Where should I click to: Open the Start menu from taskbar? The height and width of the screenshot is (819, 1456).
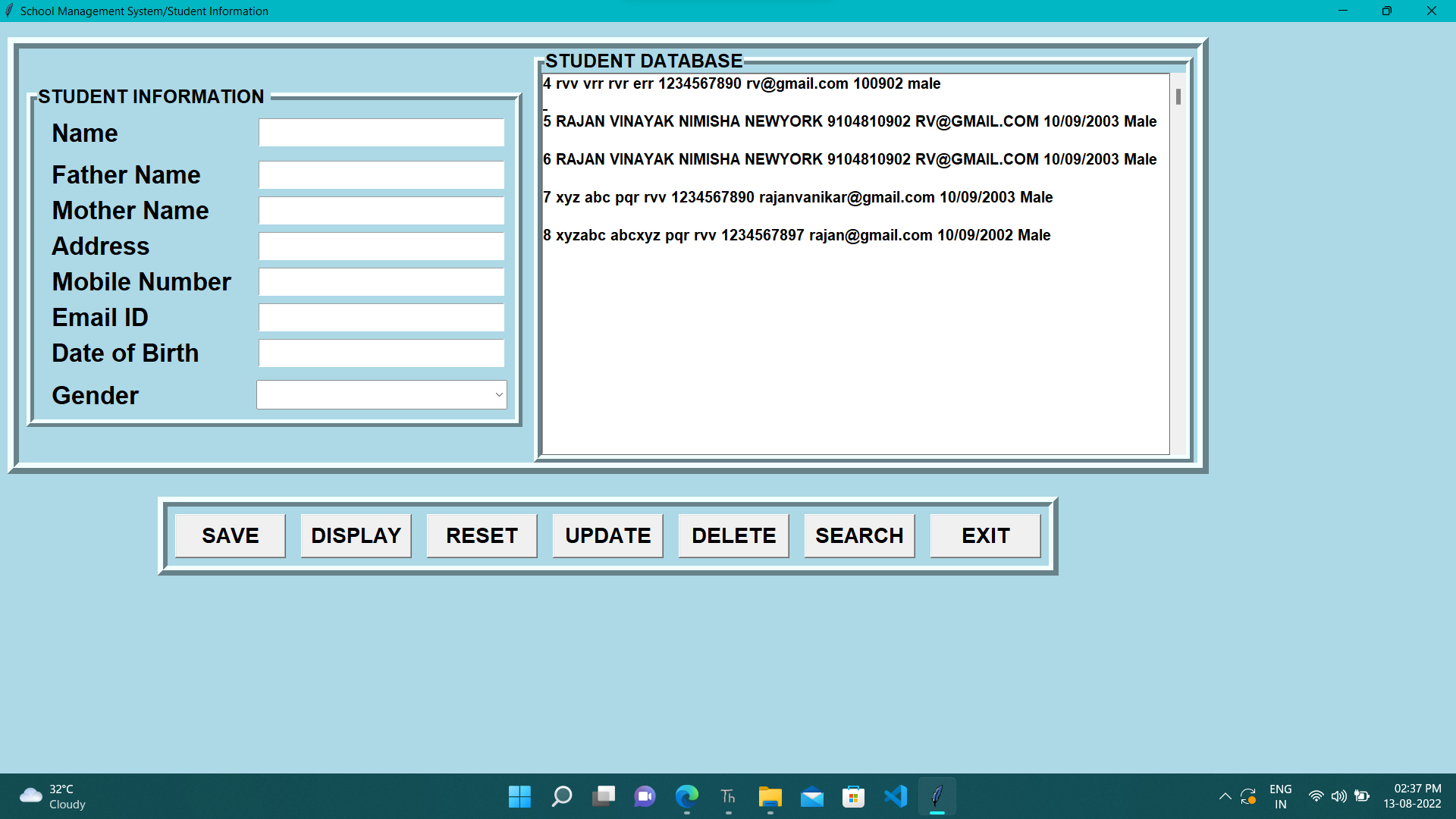519,796
